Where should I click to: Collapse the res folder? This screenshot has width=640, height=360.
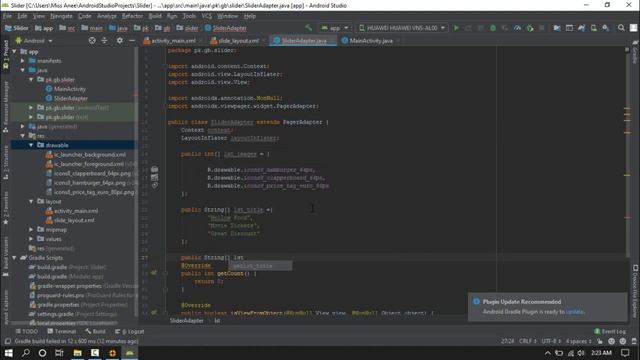point(23,136)
